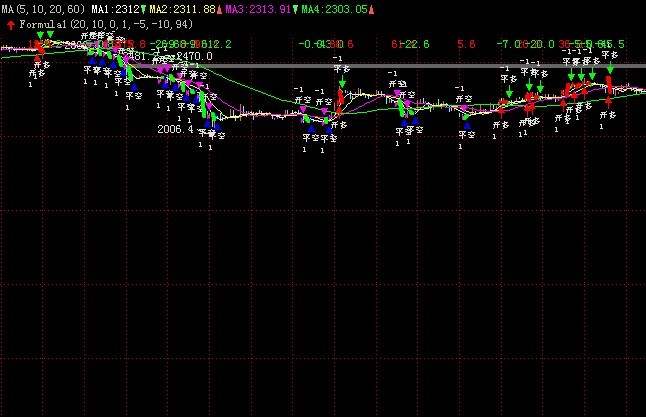
Task: Select the gray horizontal line across chart
Action: [400, 66]
